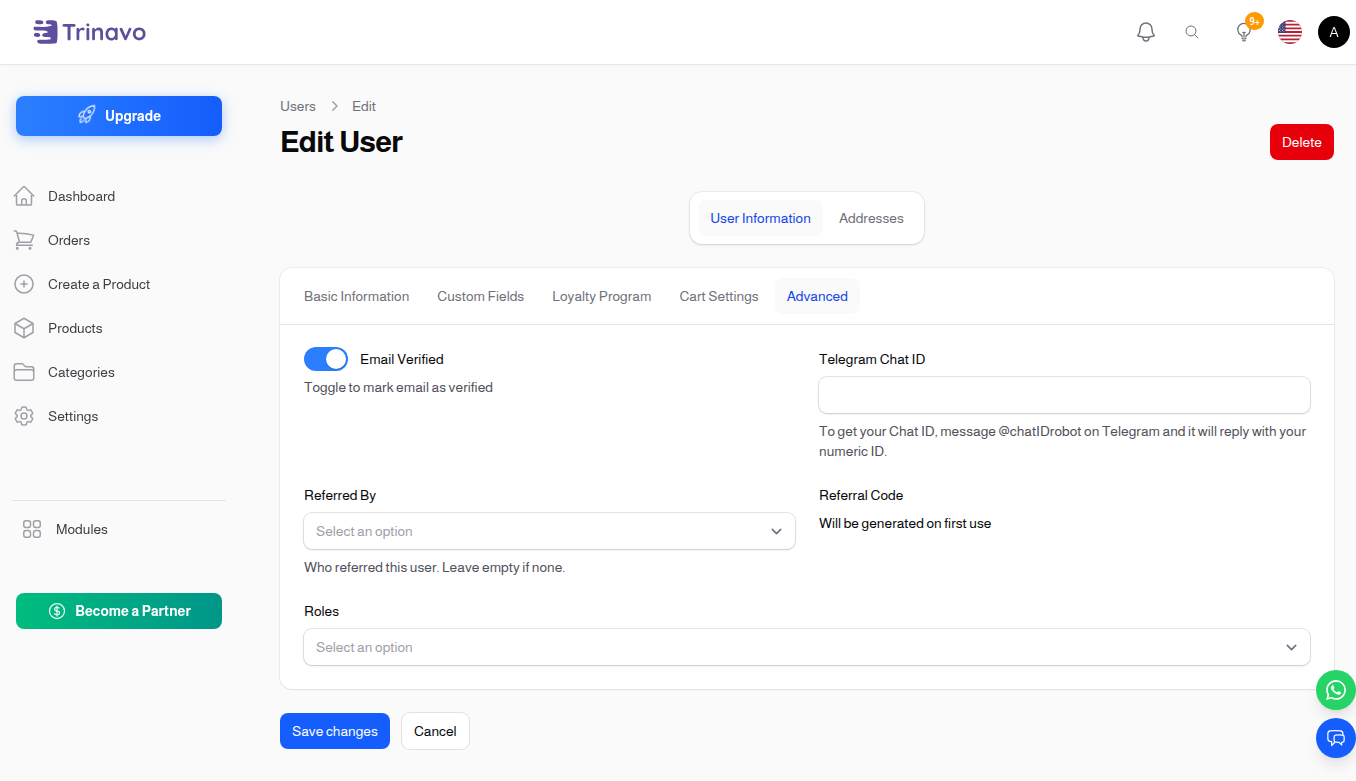
Task: Click the Trinavo logo
Action: 89,32
